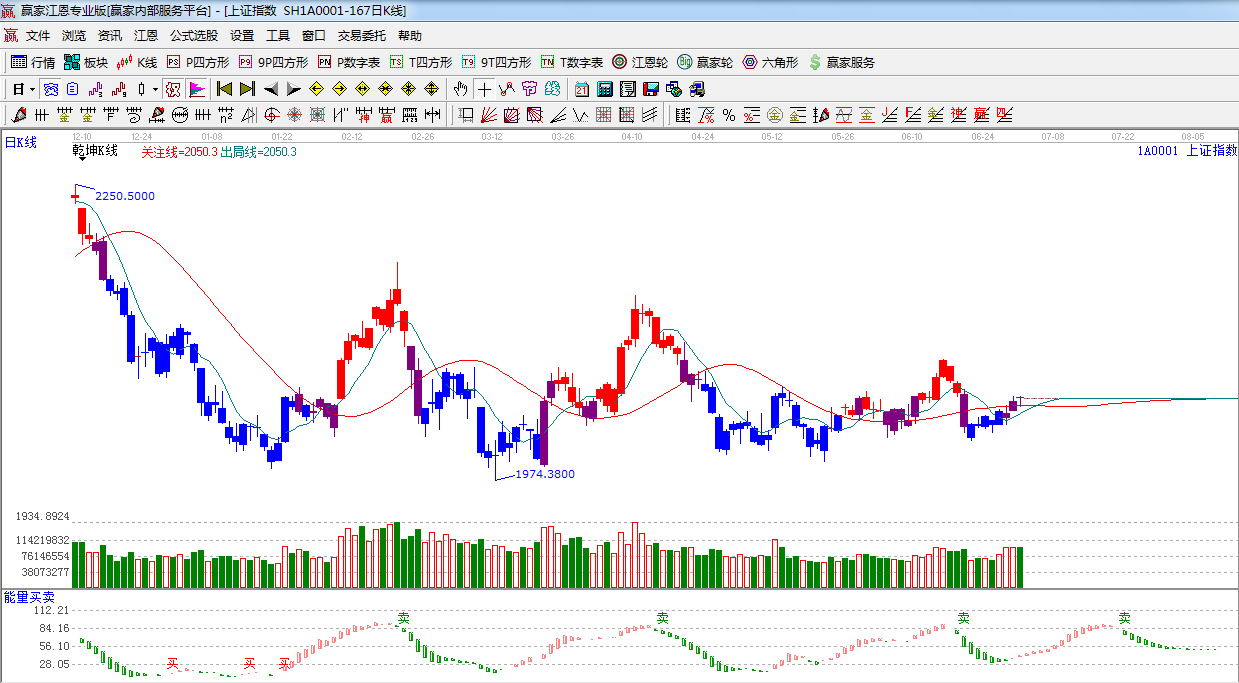Open the 行情 market quotes view

point(32,62)
